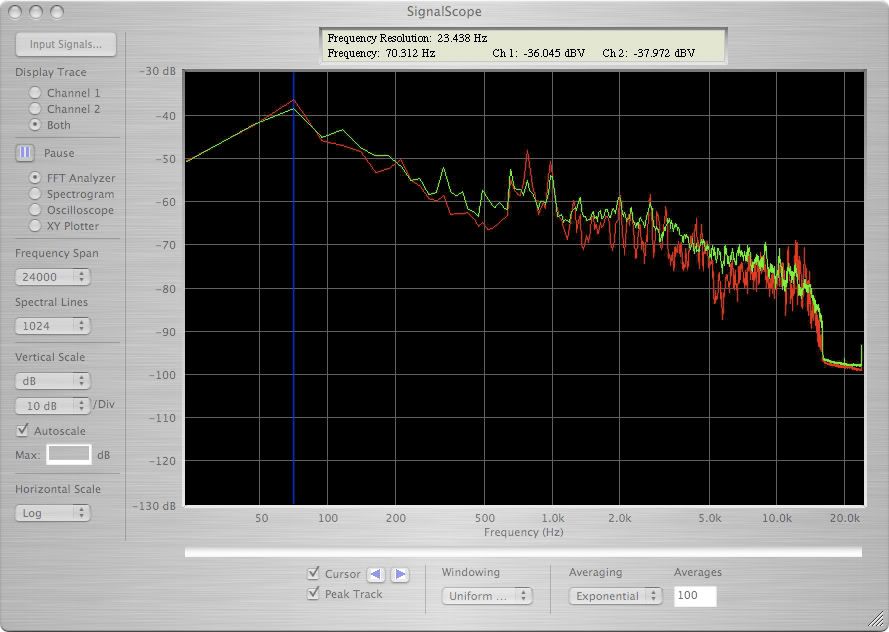Expand the Windowing Uniform dropdown

click(x=487, y=596)
